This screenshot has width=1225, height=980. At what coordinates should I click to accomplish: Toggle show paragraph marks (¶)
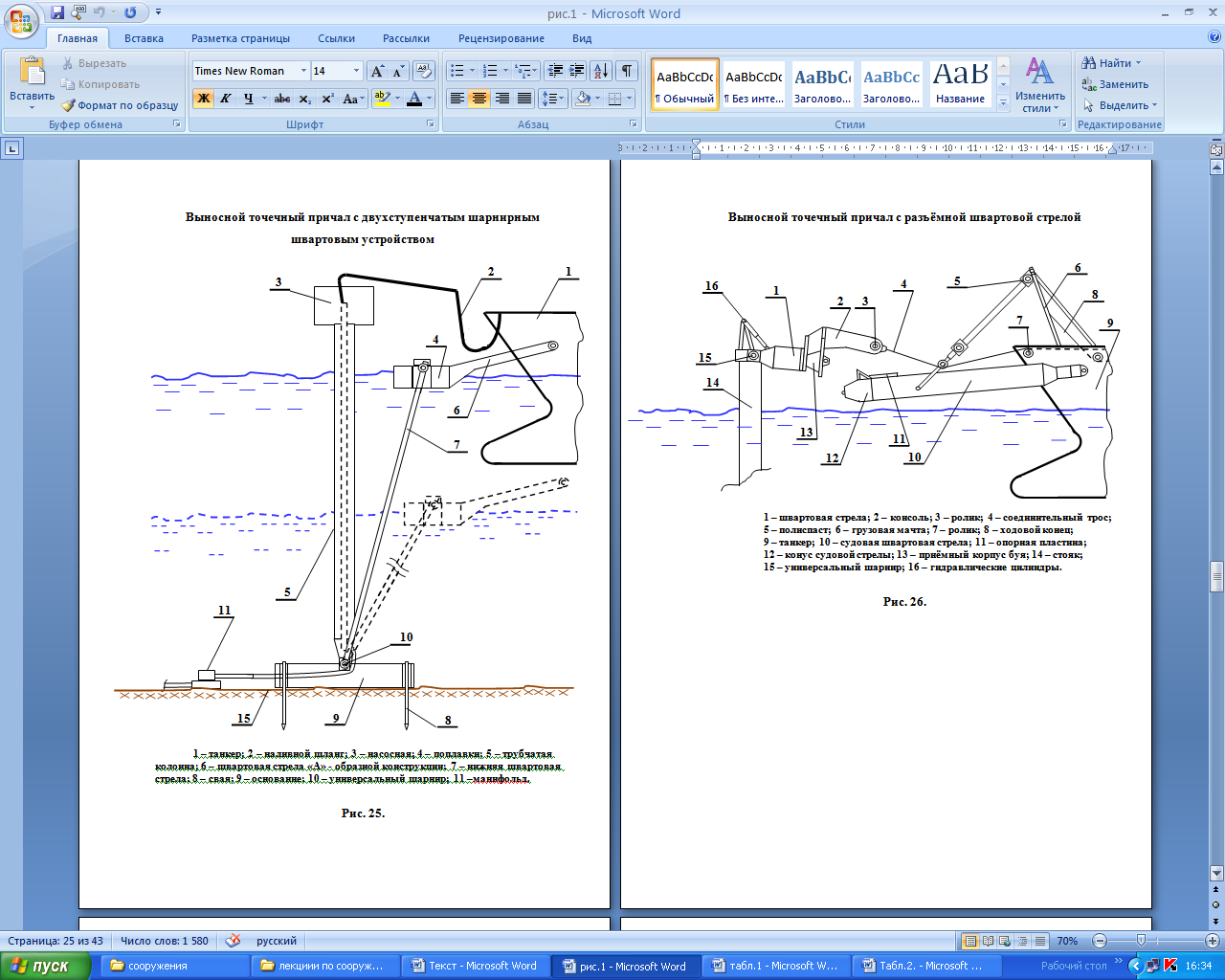point(626,71)
